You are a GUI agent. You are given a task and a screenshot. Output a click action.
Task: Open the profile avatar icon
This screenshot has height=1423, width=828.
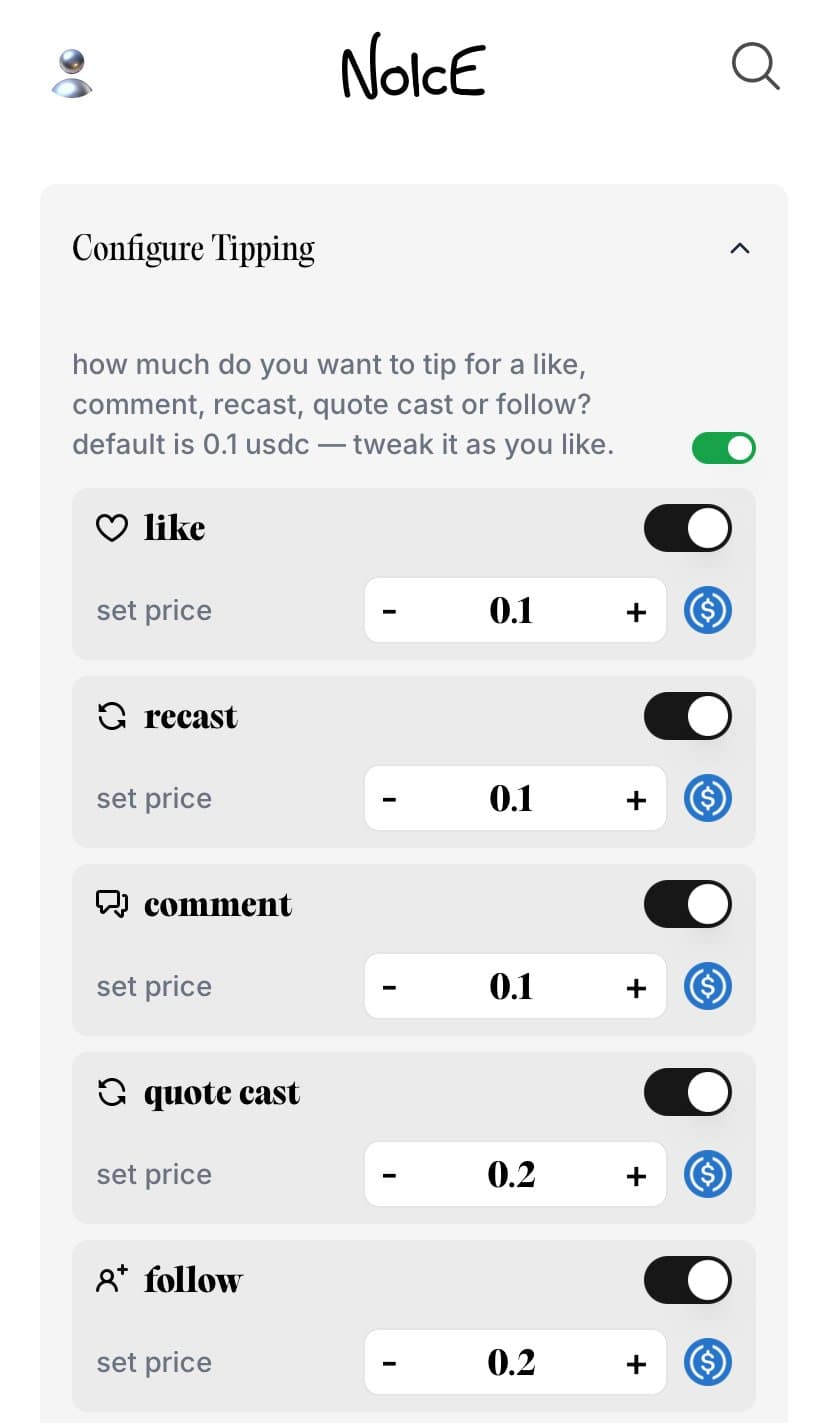(x=71, y=73)
